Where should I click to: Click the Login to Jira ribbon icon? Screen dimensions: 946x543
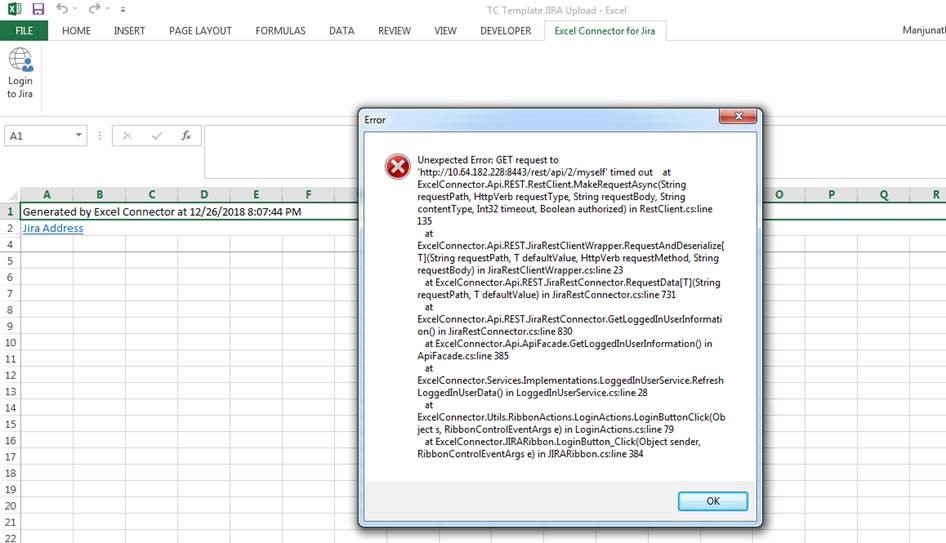pos(20,74)
